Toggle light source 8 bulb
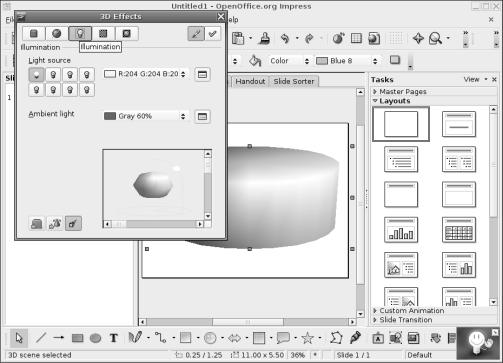 click(x=87, y=90)
